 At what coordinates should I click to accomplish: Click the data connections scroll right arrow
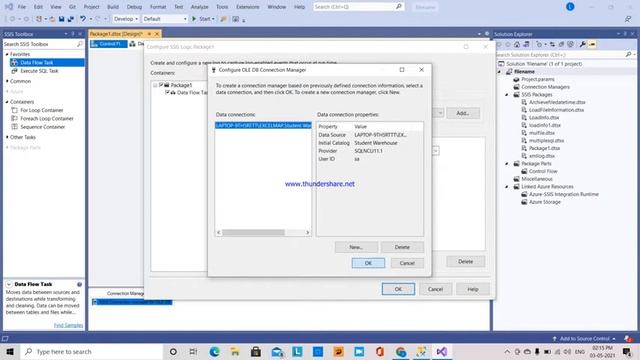pyautogui.click(x=308, y=232)
